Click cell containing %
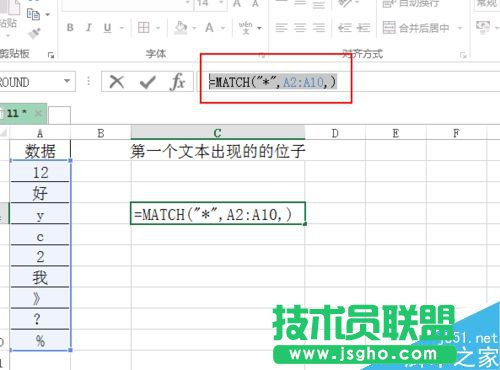This screenshot has height=370, width=500. [40, 340]
